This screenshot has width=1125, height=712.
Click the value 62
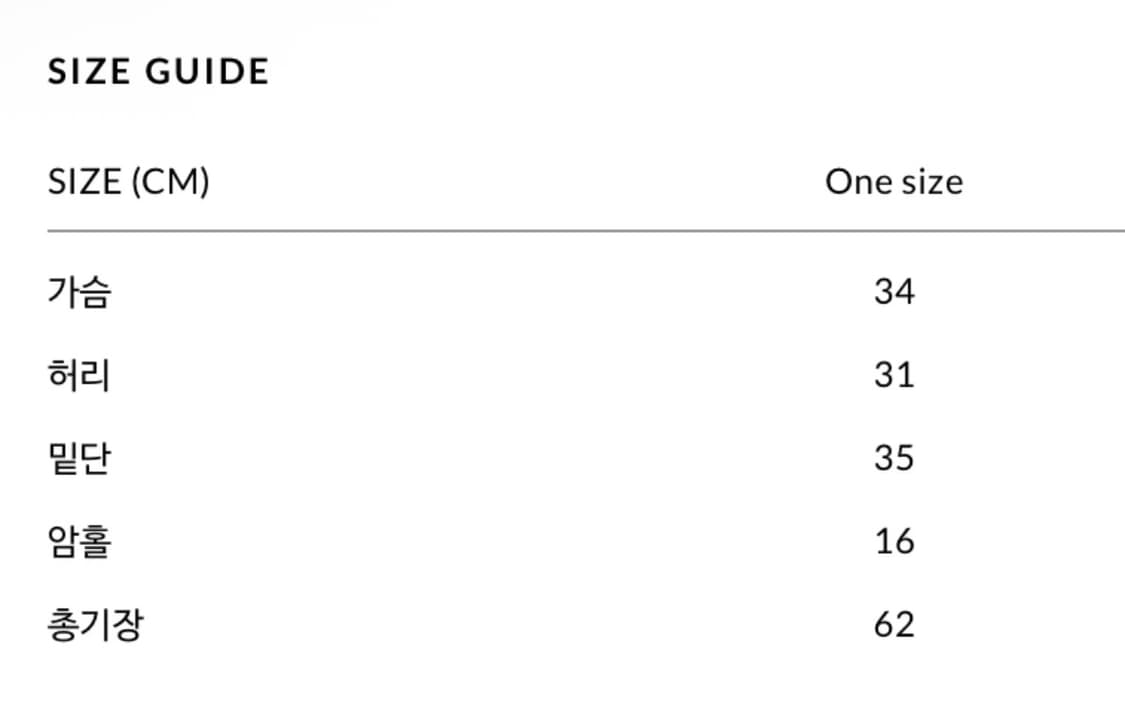[x=894, y=625]
